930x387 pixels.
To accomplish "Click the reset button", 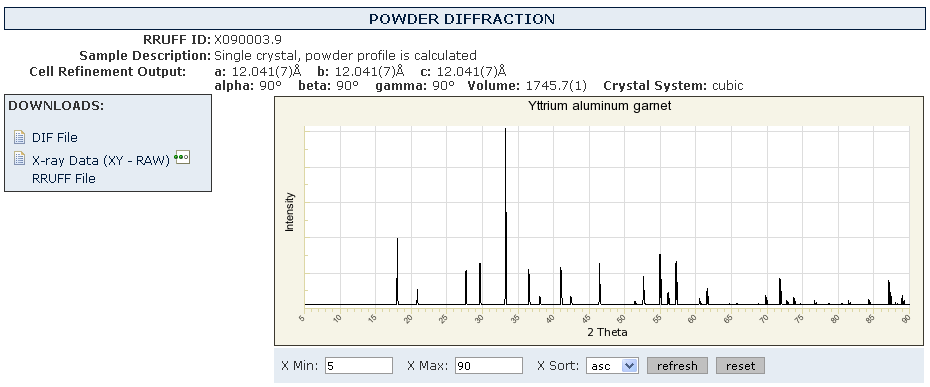I will coord(740,366).
